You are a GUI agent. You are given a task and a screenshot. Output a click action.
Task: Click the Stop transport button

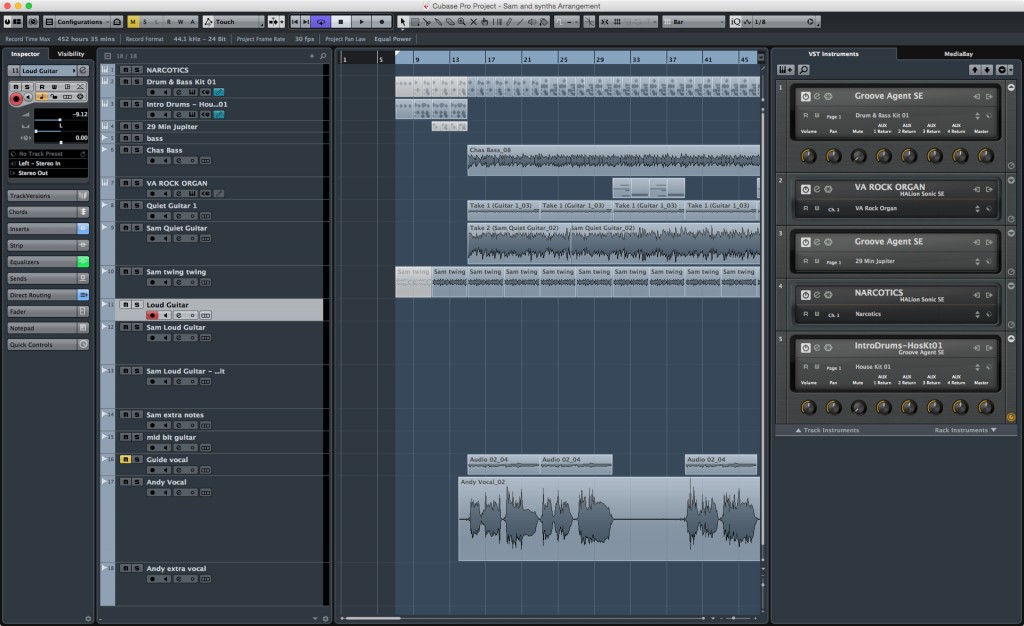pyautogui.click(x=340, y=22)
